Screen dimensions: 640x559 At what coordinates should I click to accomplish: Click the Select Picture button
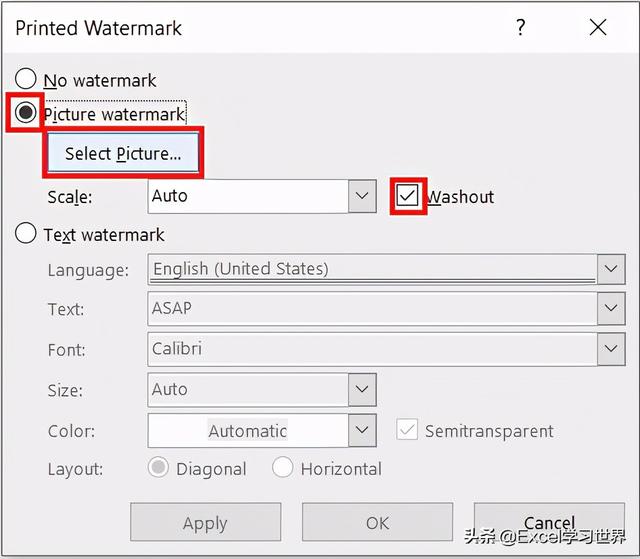click(123, 154)
